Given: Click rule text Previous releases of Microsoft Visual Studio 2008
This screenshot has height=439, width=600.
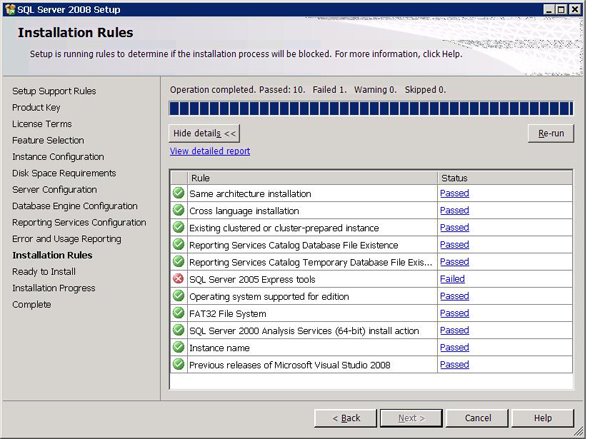Looking at the screenshot, I should click(x=290, y=365).
